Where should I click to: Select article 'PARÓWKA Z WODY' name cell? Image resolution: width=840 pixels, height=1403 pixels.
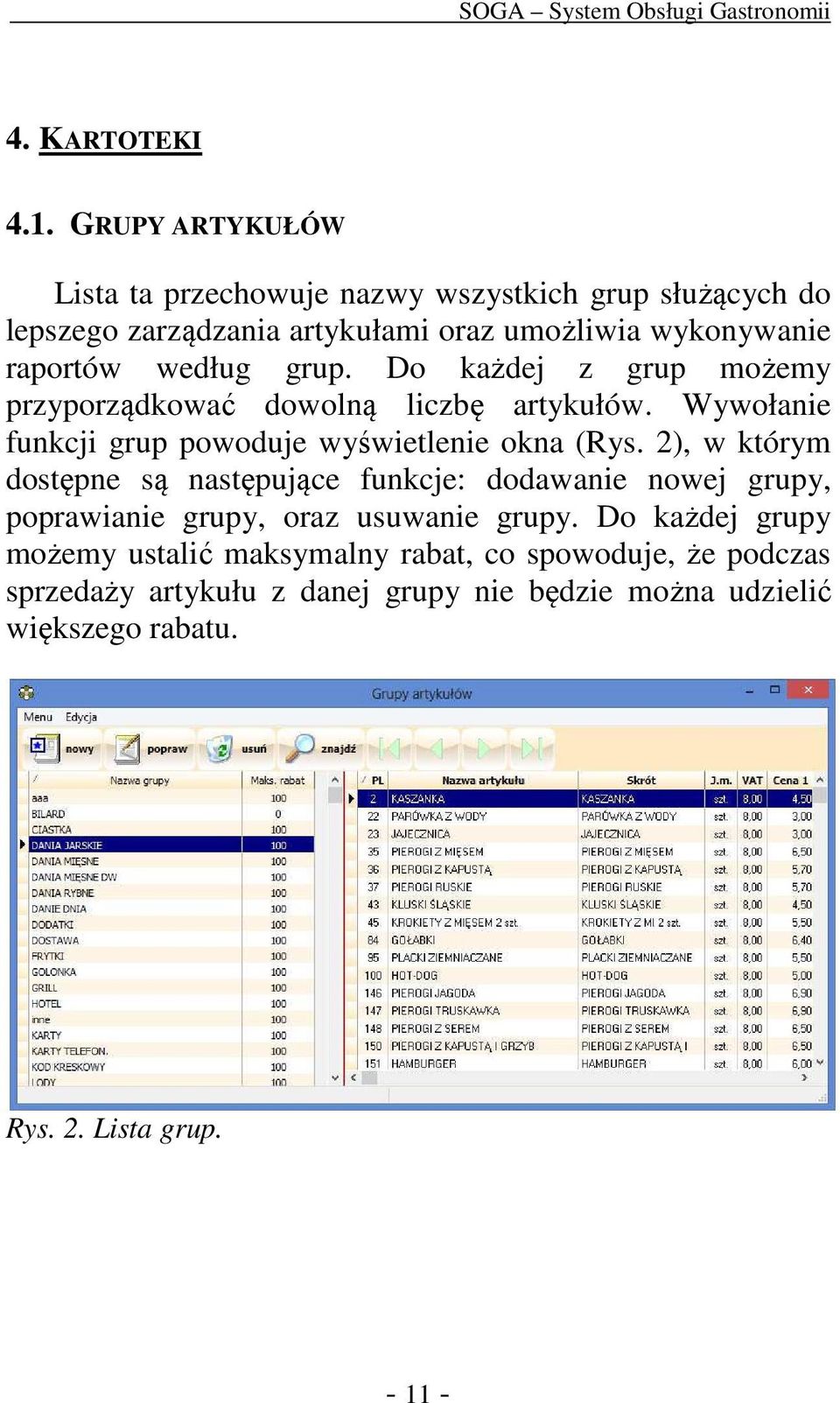(482, 816)
